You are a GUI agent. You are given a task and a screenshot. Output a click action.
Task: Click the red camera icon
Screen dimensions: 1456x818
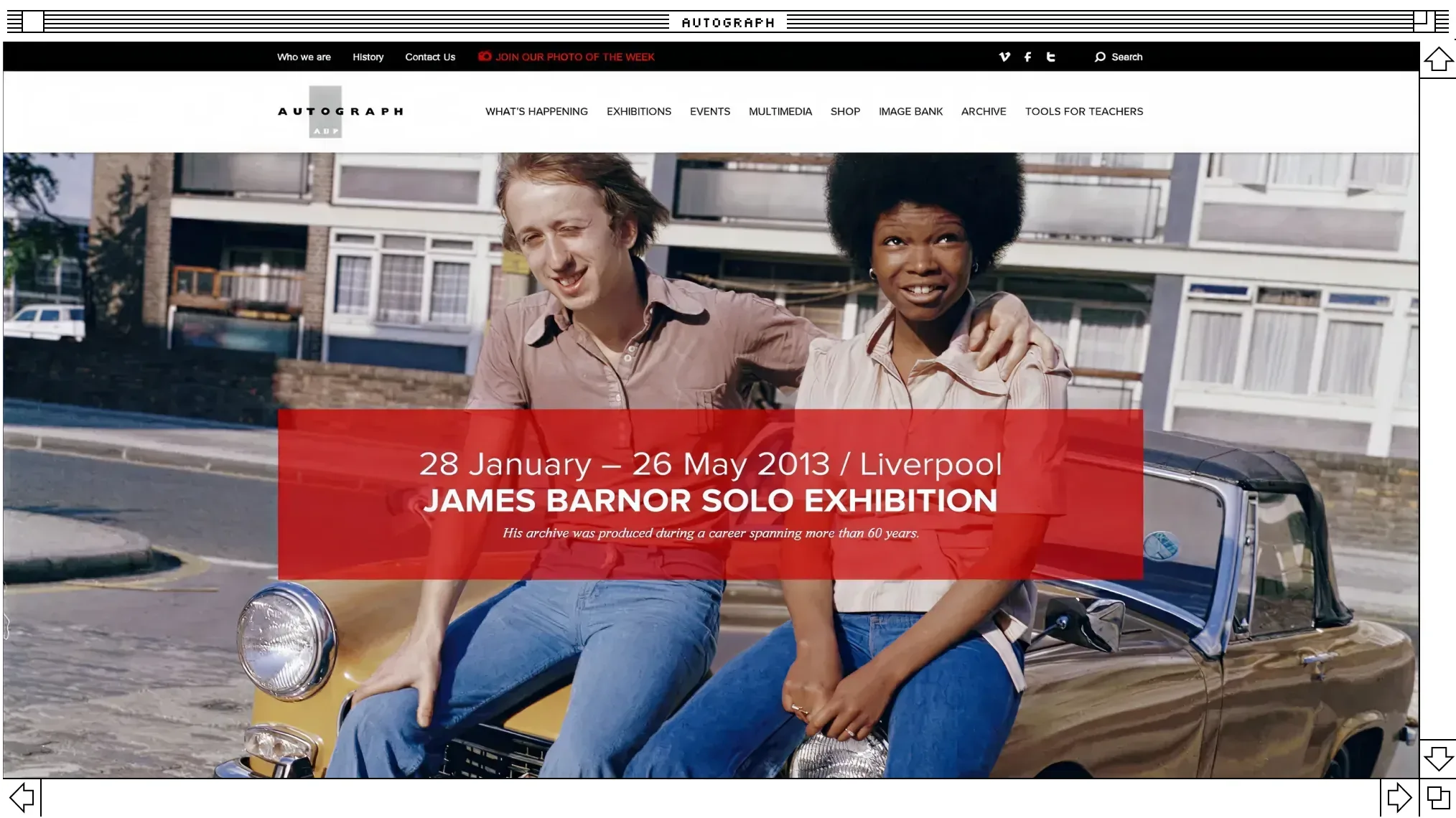[x=485, y=56]
